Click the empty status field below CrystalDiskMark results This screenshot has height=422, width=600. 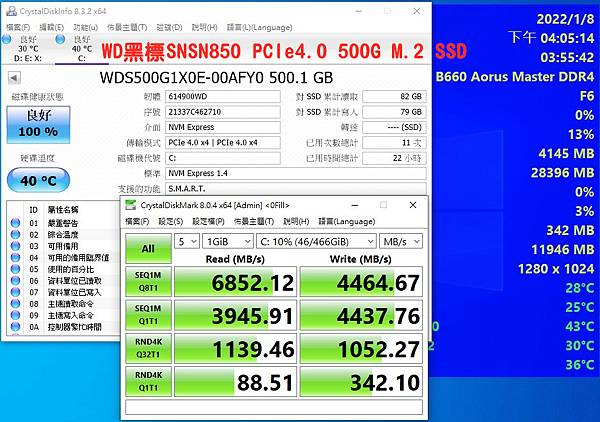274,407
